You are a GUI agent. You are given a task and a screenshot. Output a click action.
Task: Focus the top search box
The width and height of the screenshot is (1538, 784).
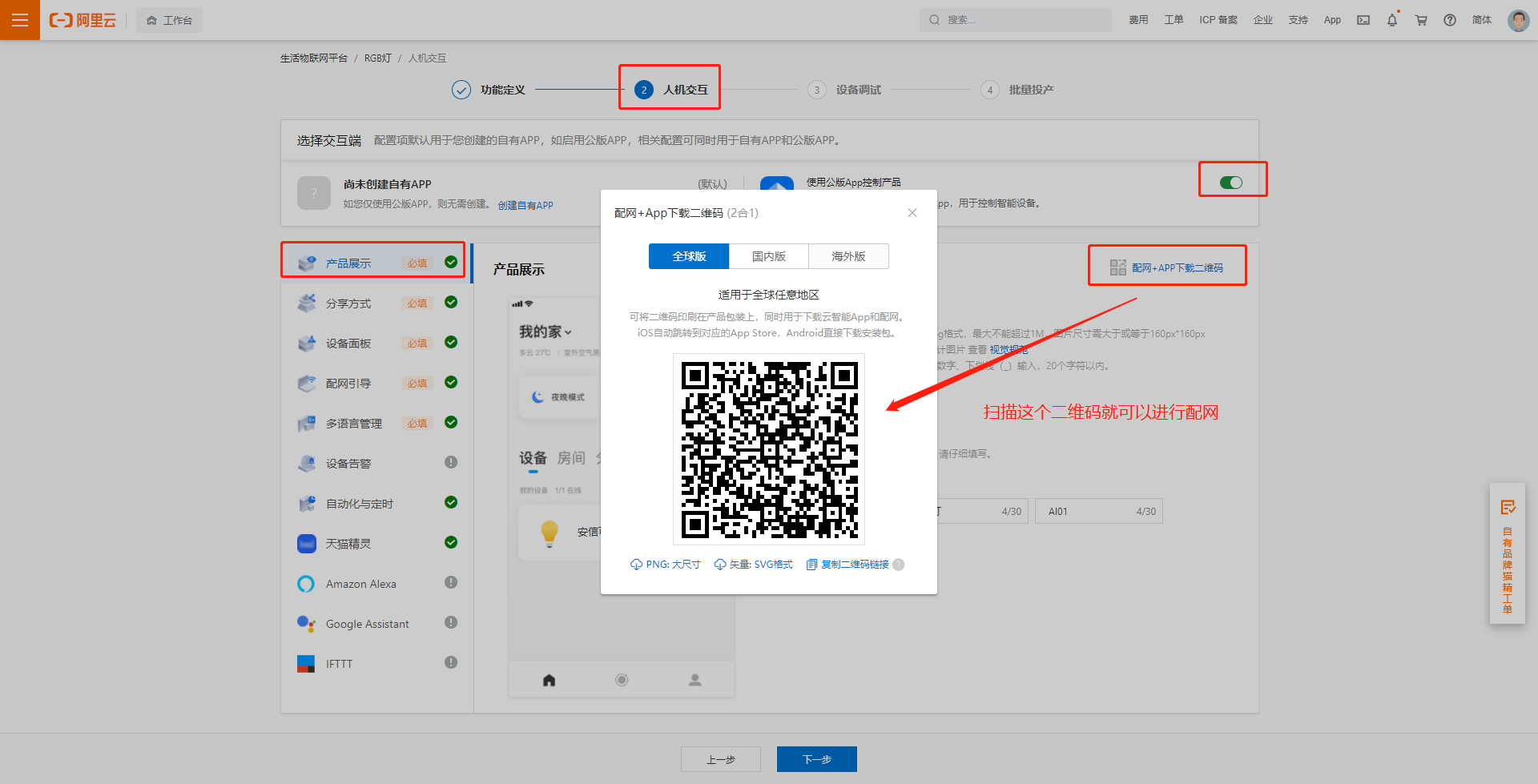click(x=1016, y=20)
